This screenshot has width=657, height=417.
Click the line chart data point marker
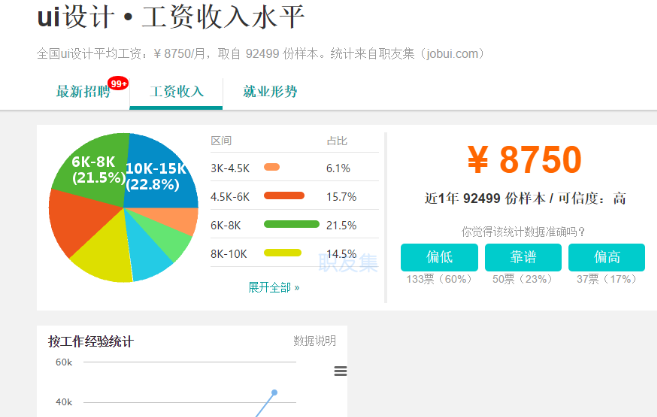[x=274, y=393]
